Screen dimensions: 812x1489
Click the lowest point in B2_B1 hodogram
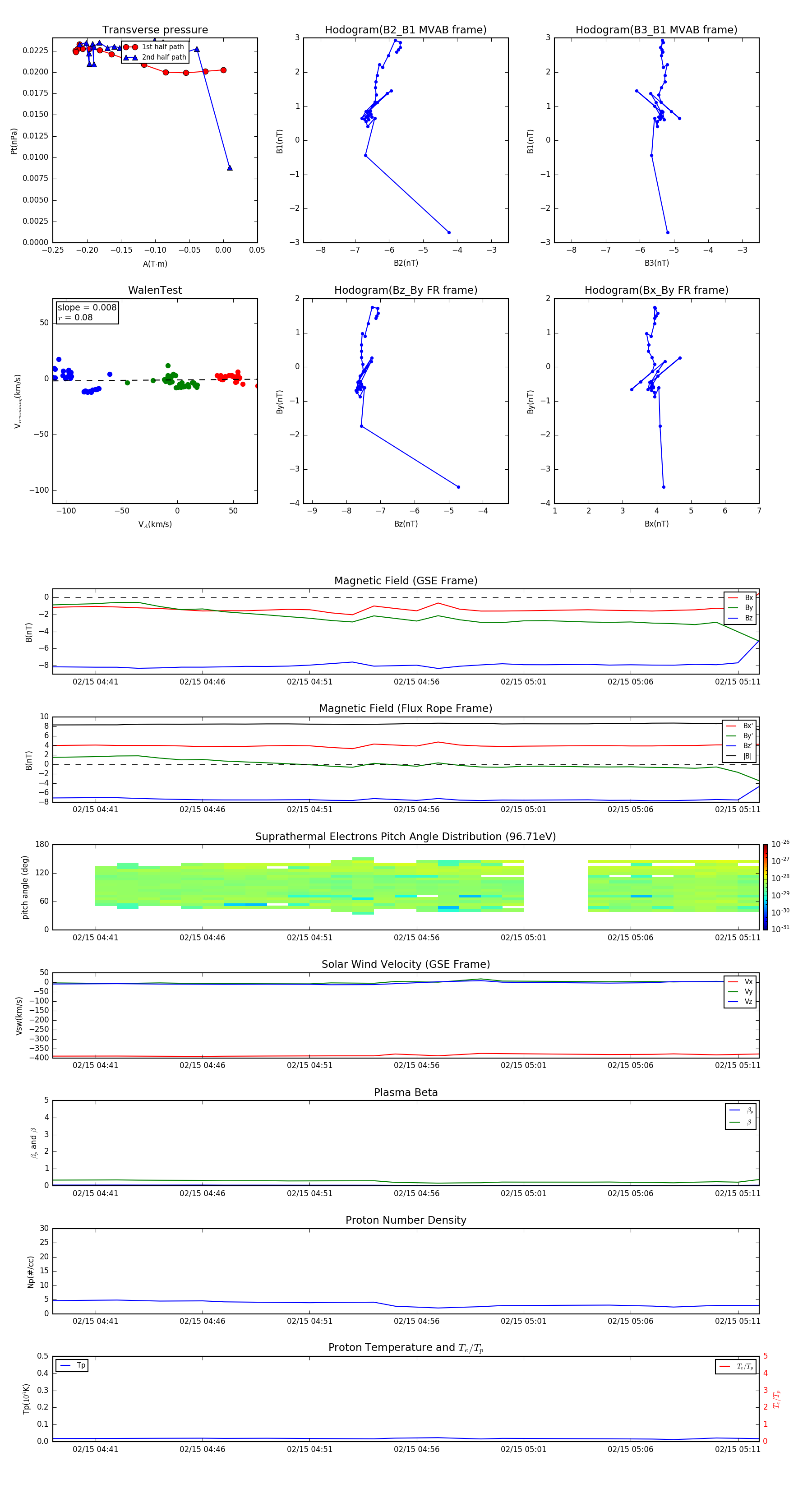pyautogui.click(x=449, y=232)
